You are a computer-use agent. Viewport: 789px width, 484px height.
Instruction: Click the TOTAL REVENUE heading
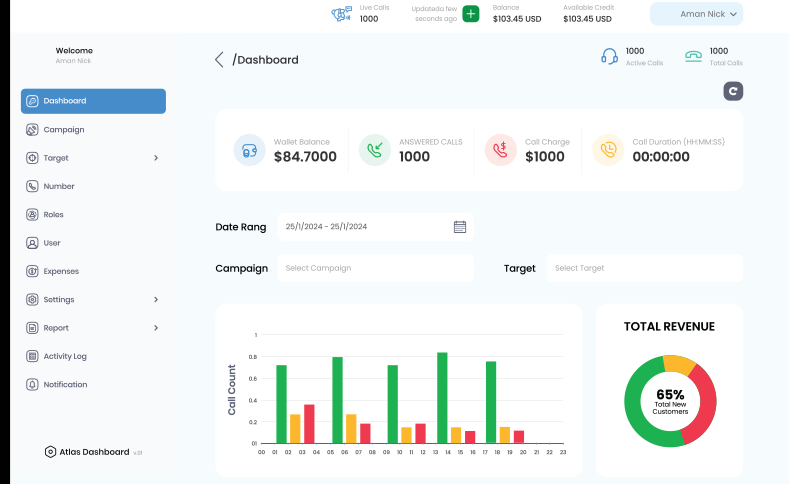[669, 327]
